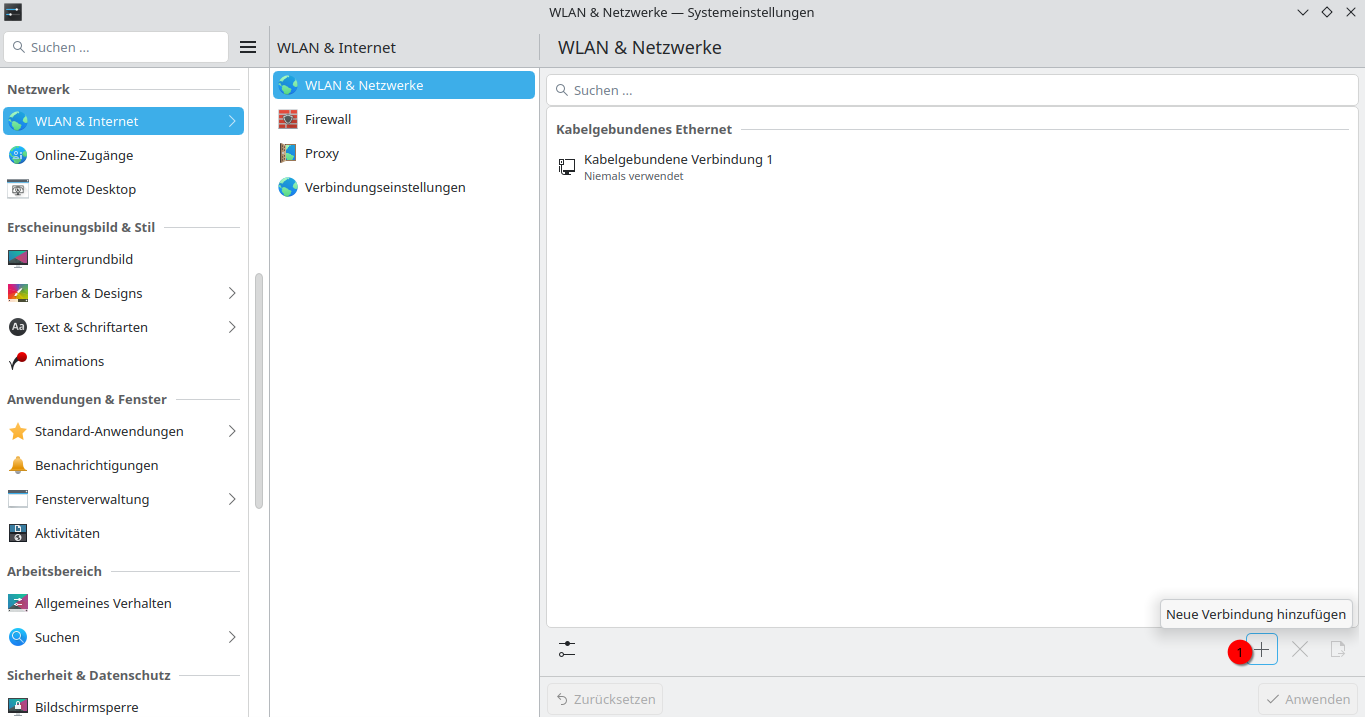Screen dimensions: 1365x717
Task: Open Hintergrundbild settings
Action: pyautogui.click(x=84, y=259)
